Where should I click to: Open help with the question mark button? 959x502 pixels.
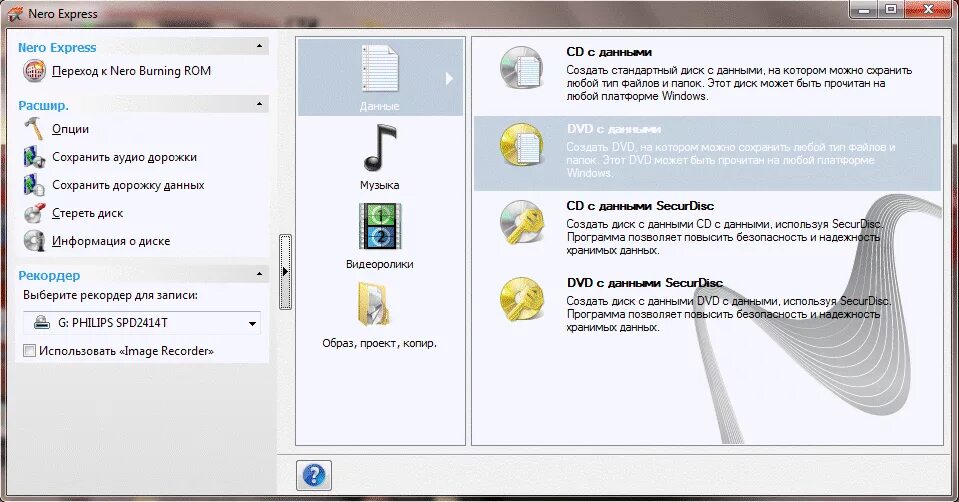click(314, 475)
